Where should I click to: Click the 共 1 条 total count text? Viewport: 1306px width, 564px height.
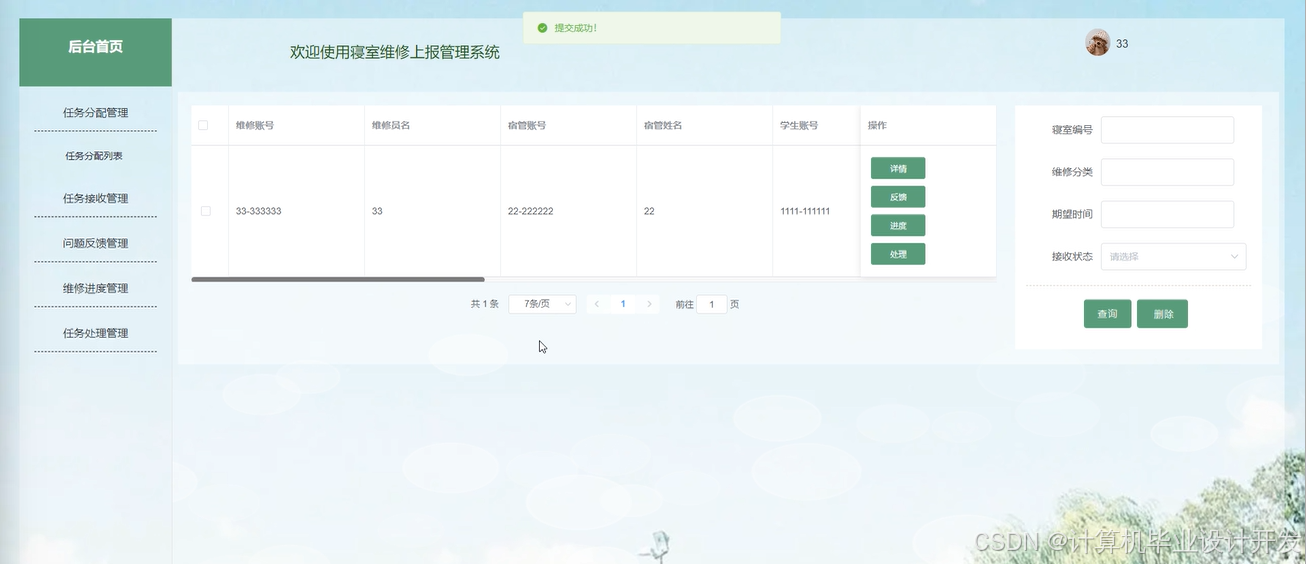click(484, 304)
